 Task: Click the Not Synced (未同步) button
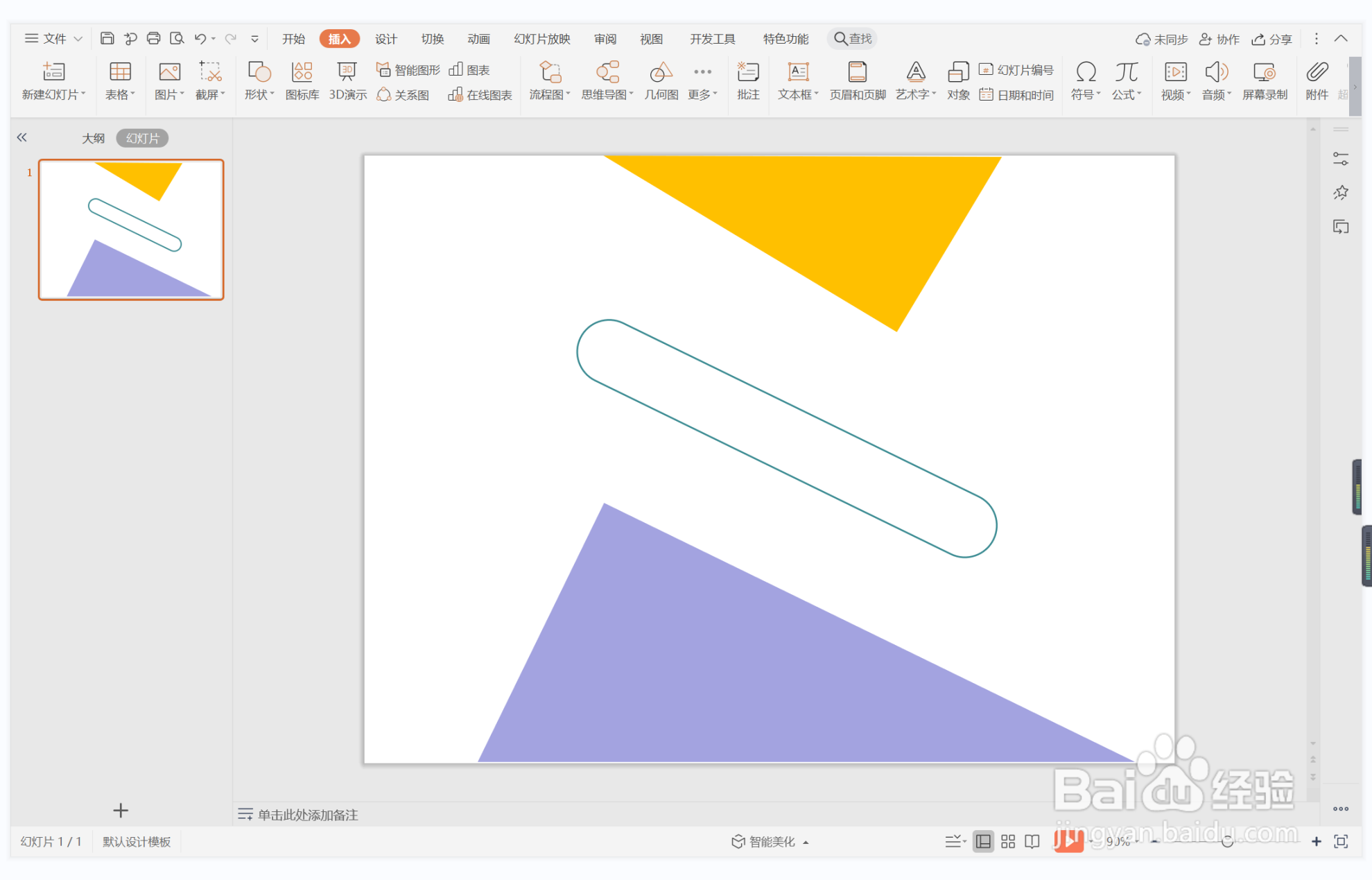pyautogui.click(x=1162, y=40)
